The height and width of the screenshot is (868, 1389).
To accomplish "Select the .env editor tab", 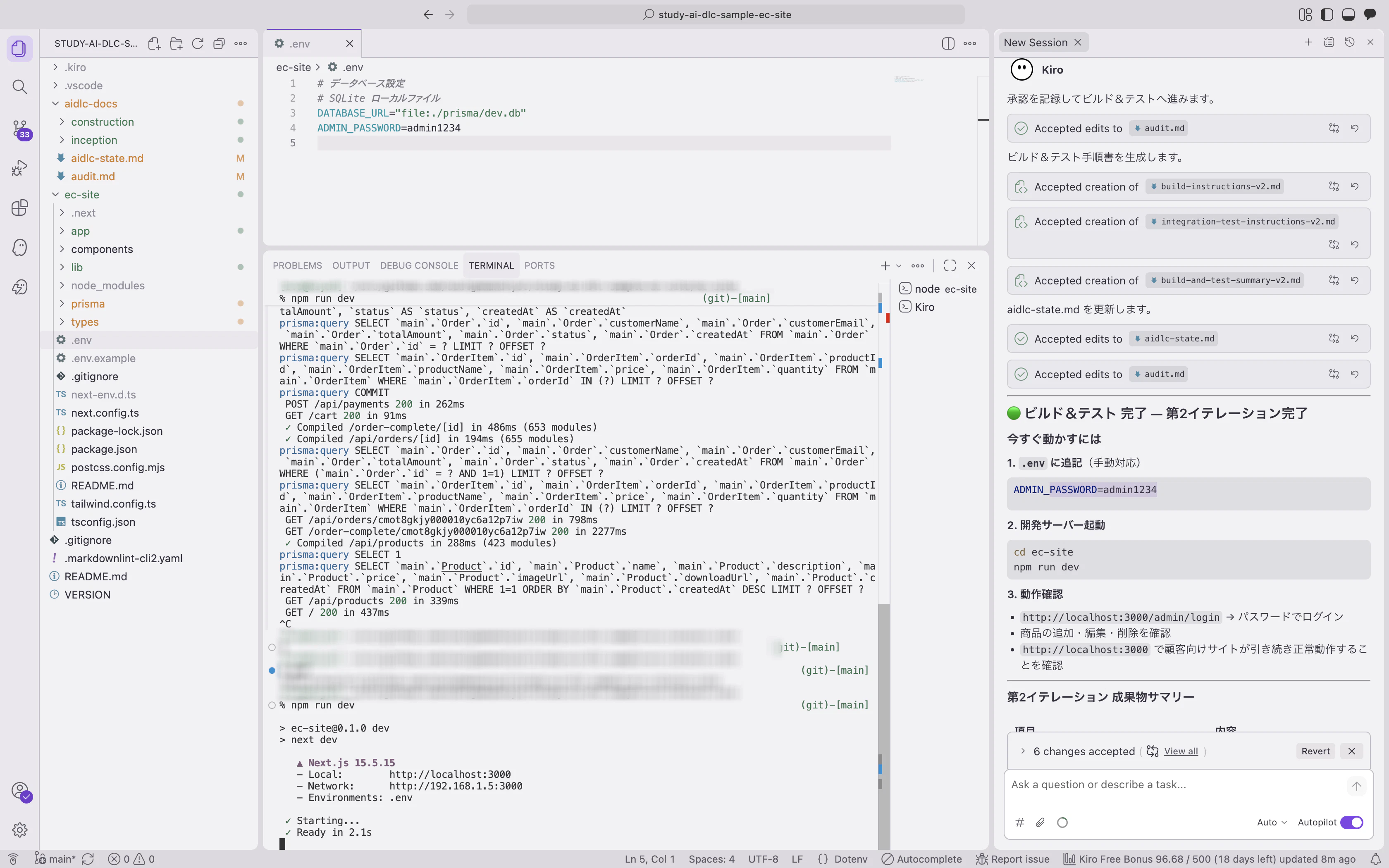I will (312, 44).
